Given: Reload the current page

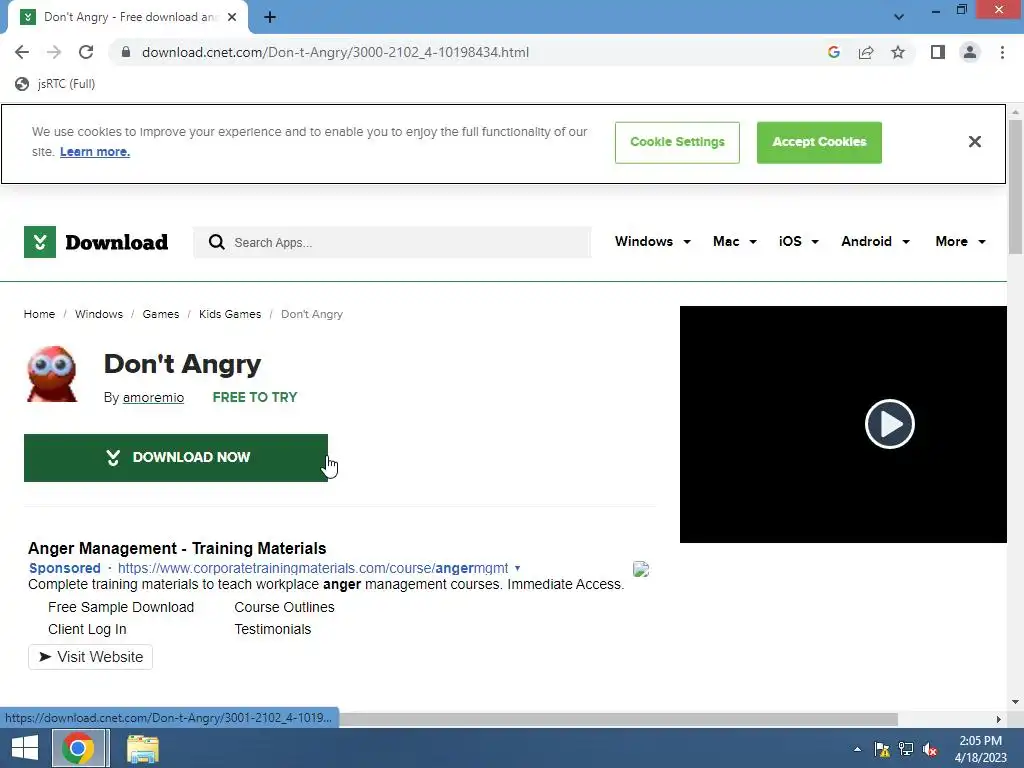Looking at the screenshot, I should (x=86, y=52).
